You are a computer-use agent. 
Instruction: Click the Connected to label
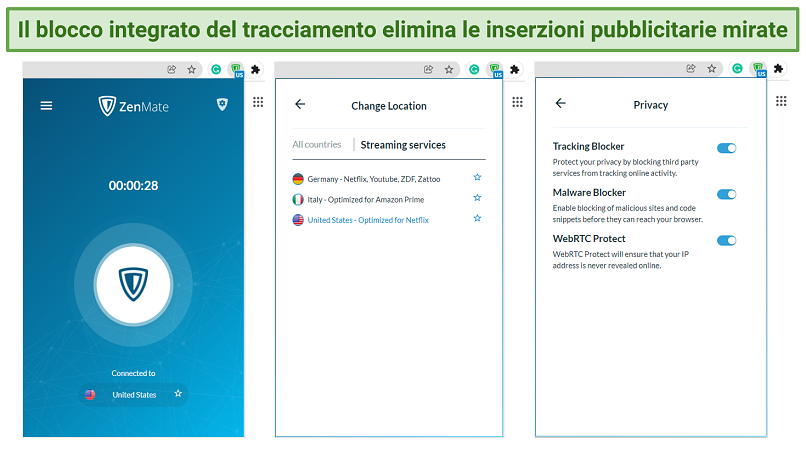pos(133,373)
